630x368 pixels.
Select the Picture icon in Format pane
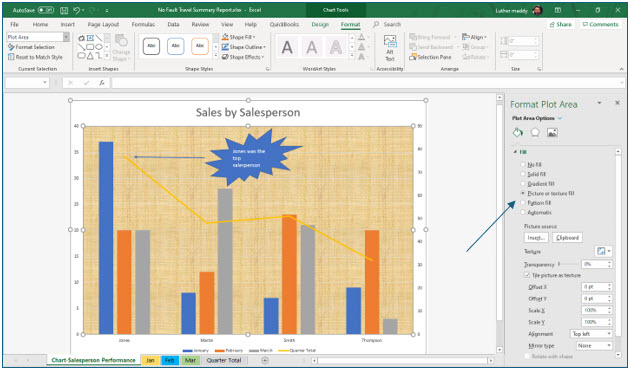coord(552,133)
